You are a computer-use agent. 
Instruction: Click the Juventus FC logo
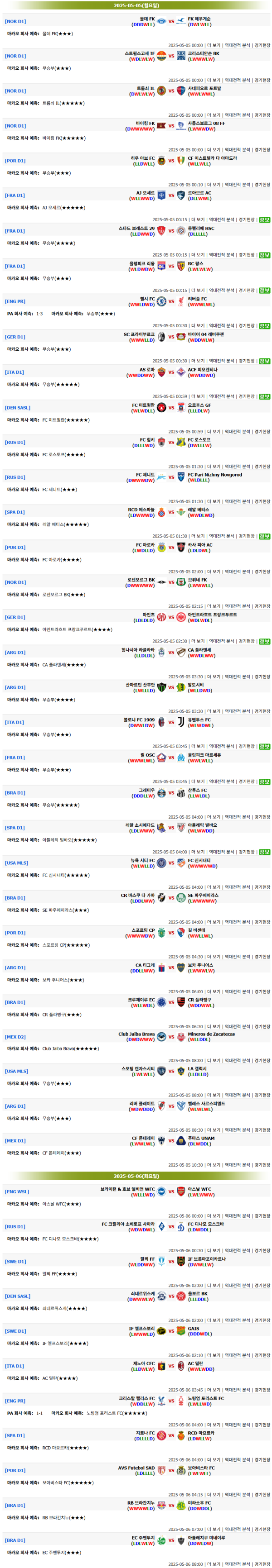pos(181,722)
